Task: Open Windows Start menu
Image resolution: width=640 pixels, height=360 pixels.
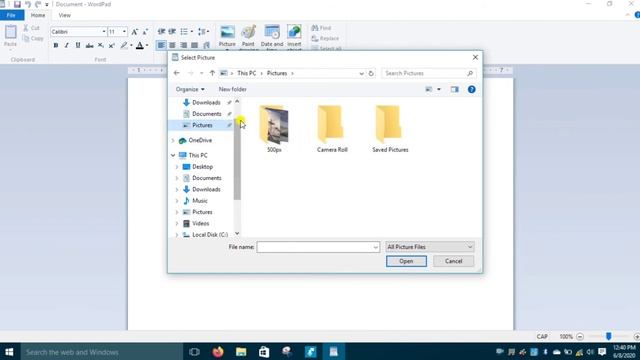Action: (x=9, y=352)
